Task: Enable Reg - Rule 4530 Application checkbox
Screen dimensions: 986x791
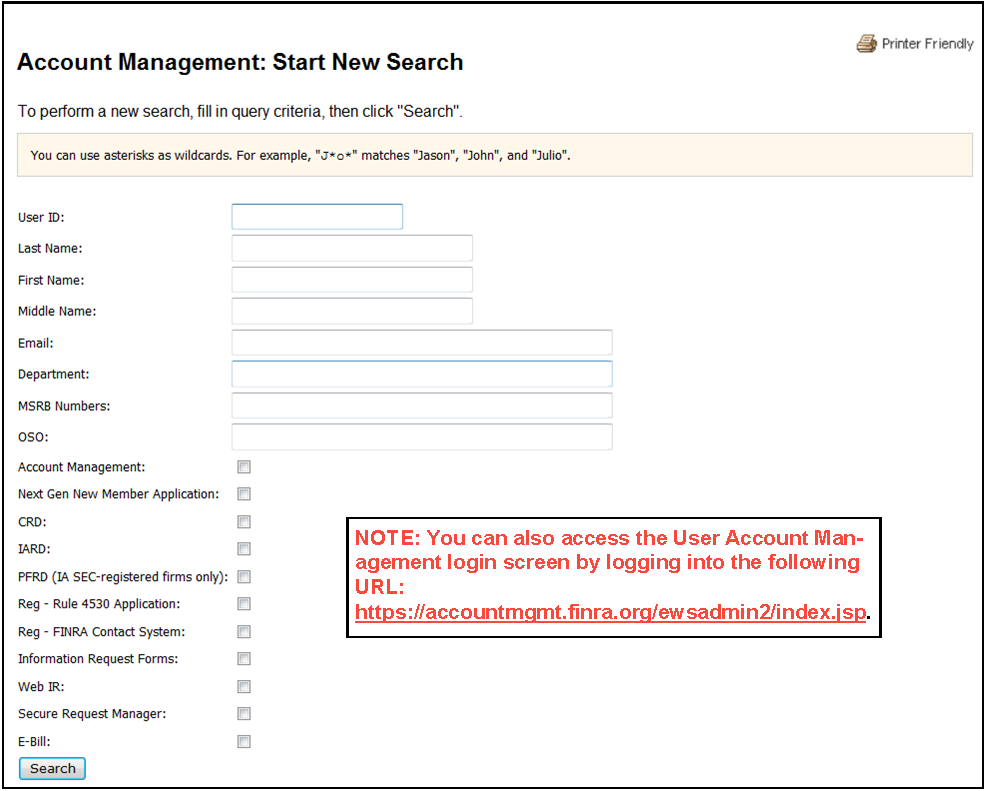Action: [x=244, y=604]
